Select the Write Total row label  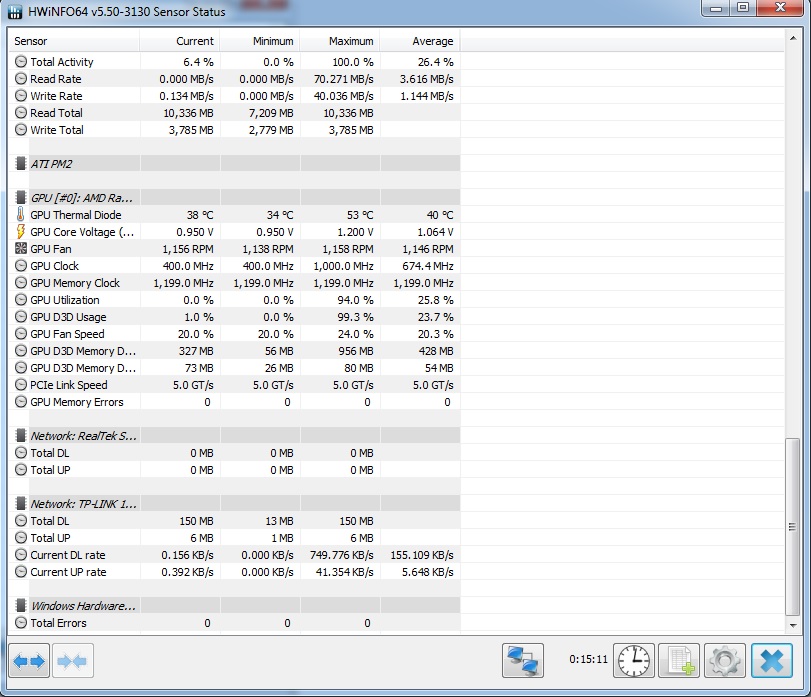point(56,130)
